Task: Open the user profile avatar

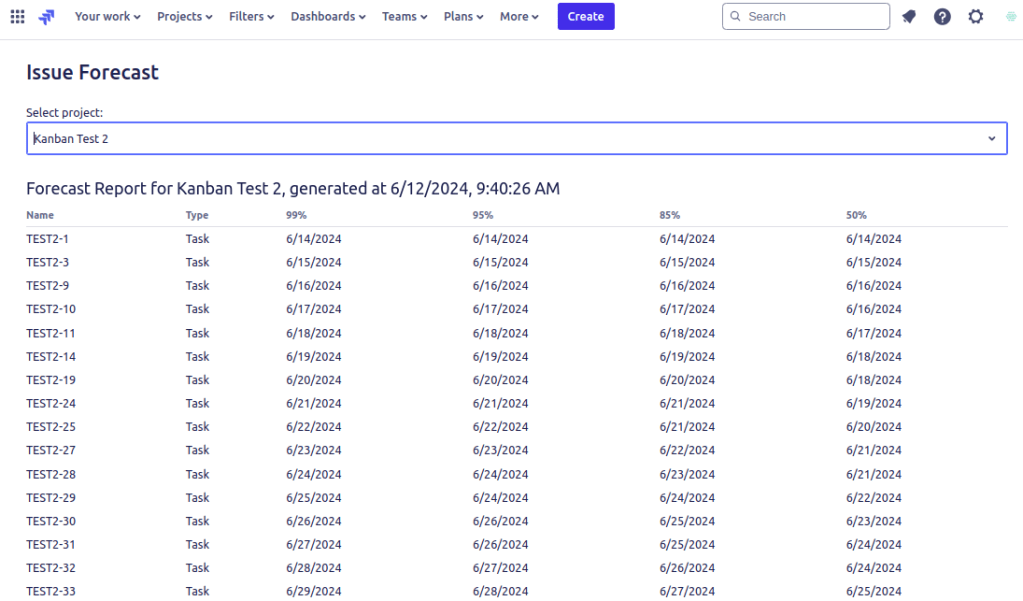Action: [1010, 16]
